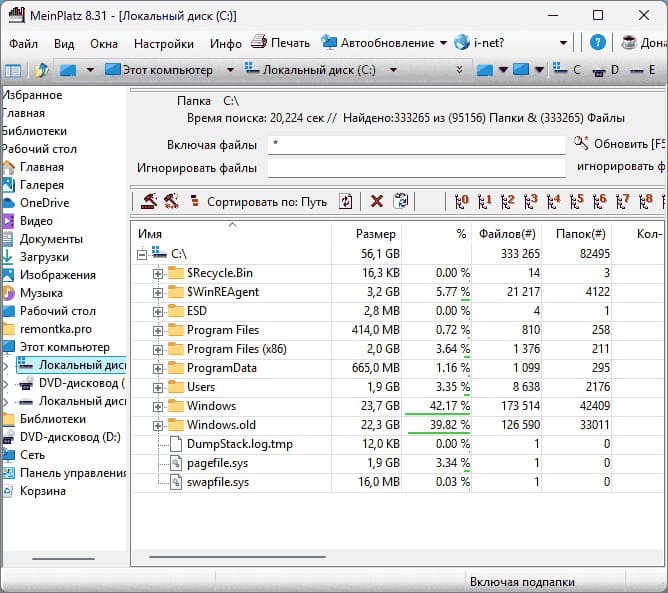
Task: Click the recycle bin icon next to red X
Action: coord(401,201)
